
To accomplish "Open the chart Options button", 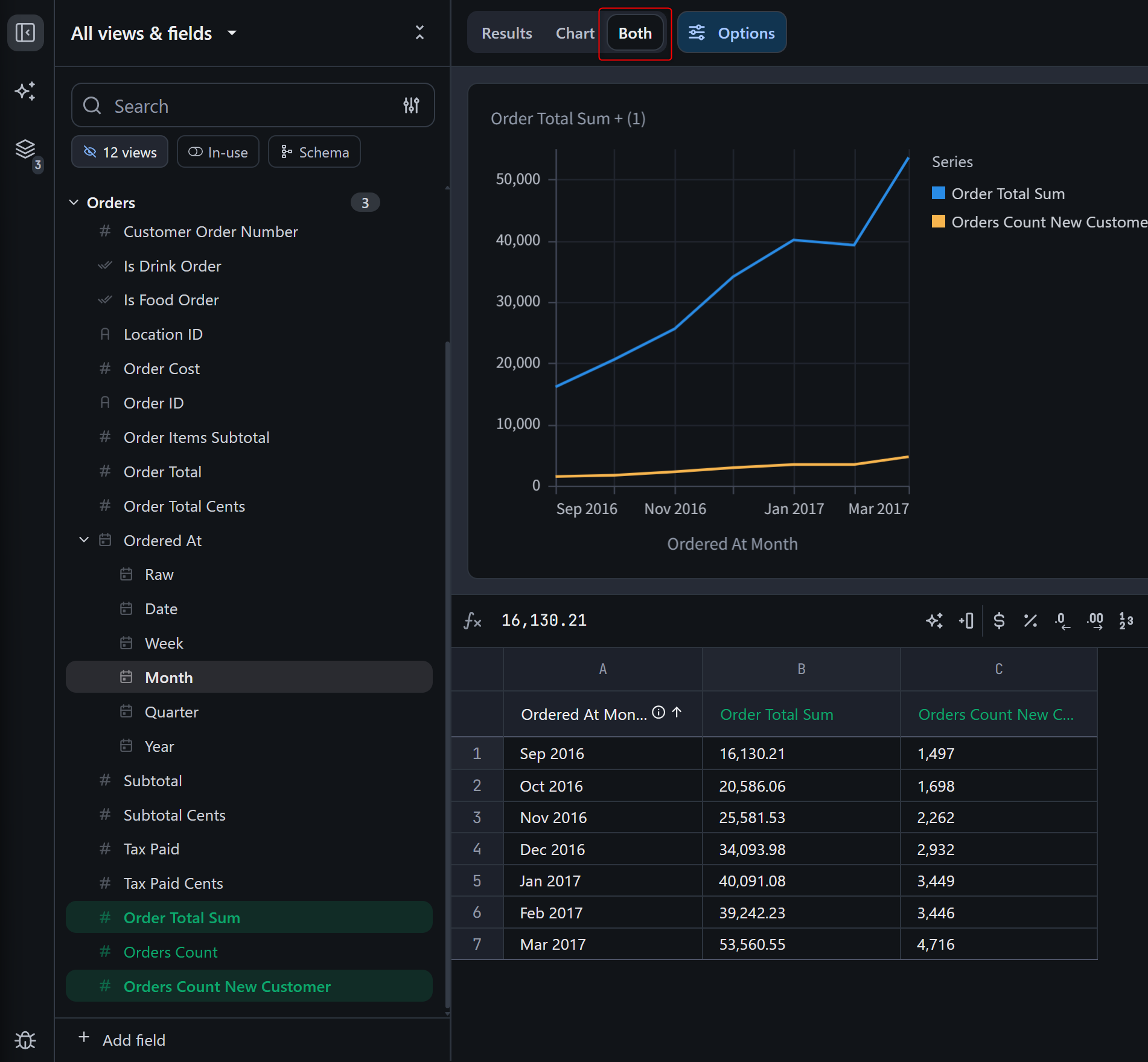I will coord(732,33).
